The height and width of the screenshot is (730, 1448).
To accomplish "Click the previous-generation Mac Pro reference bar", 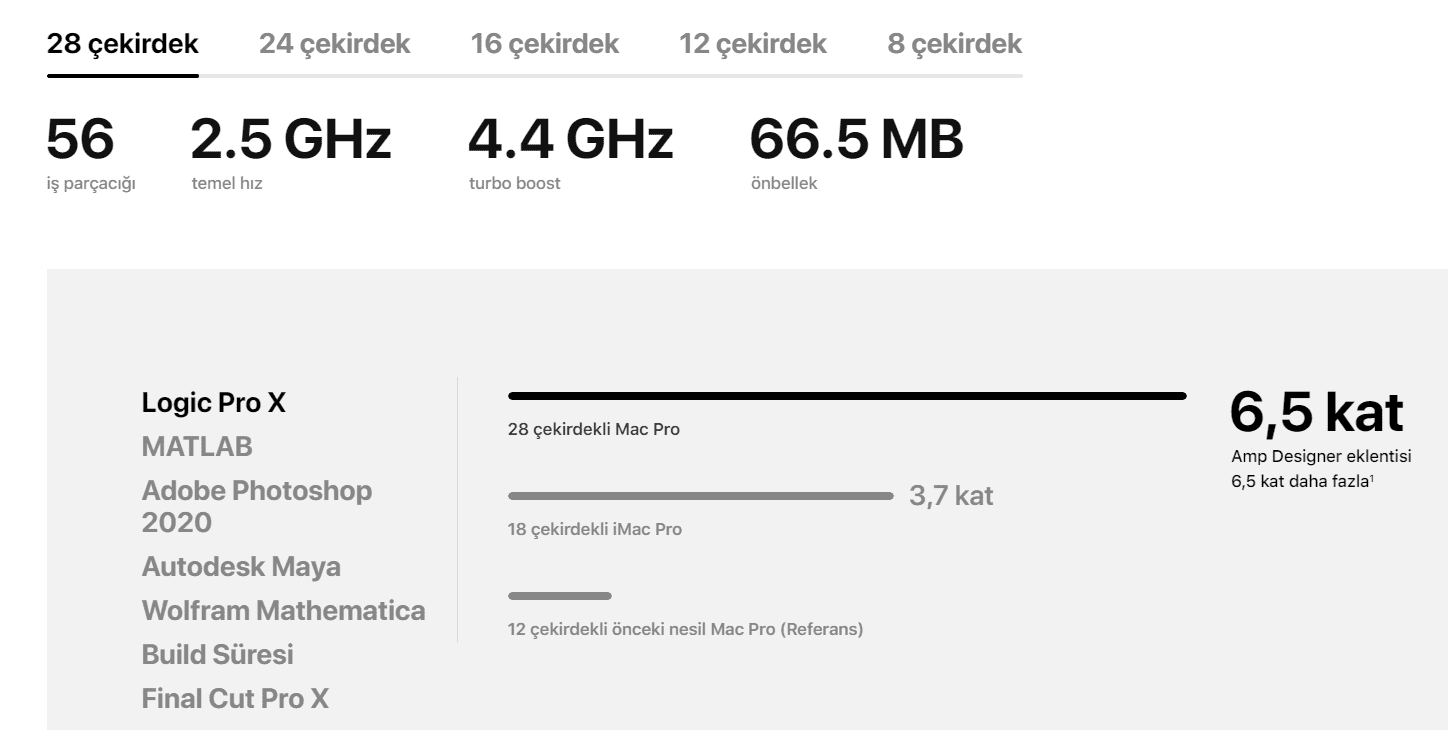I will (559, 596).
